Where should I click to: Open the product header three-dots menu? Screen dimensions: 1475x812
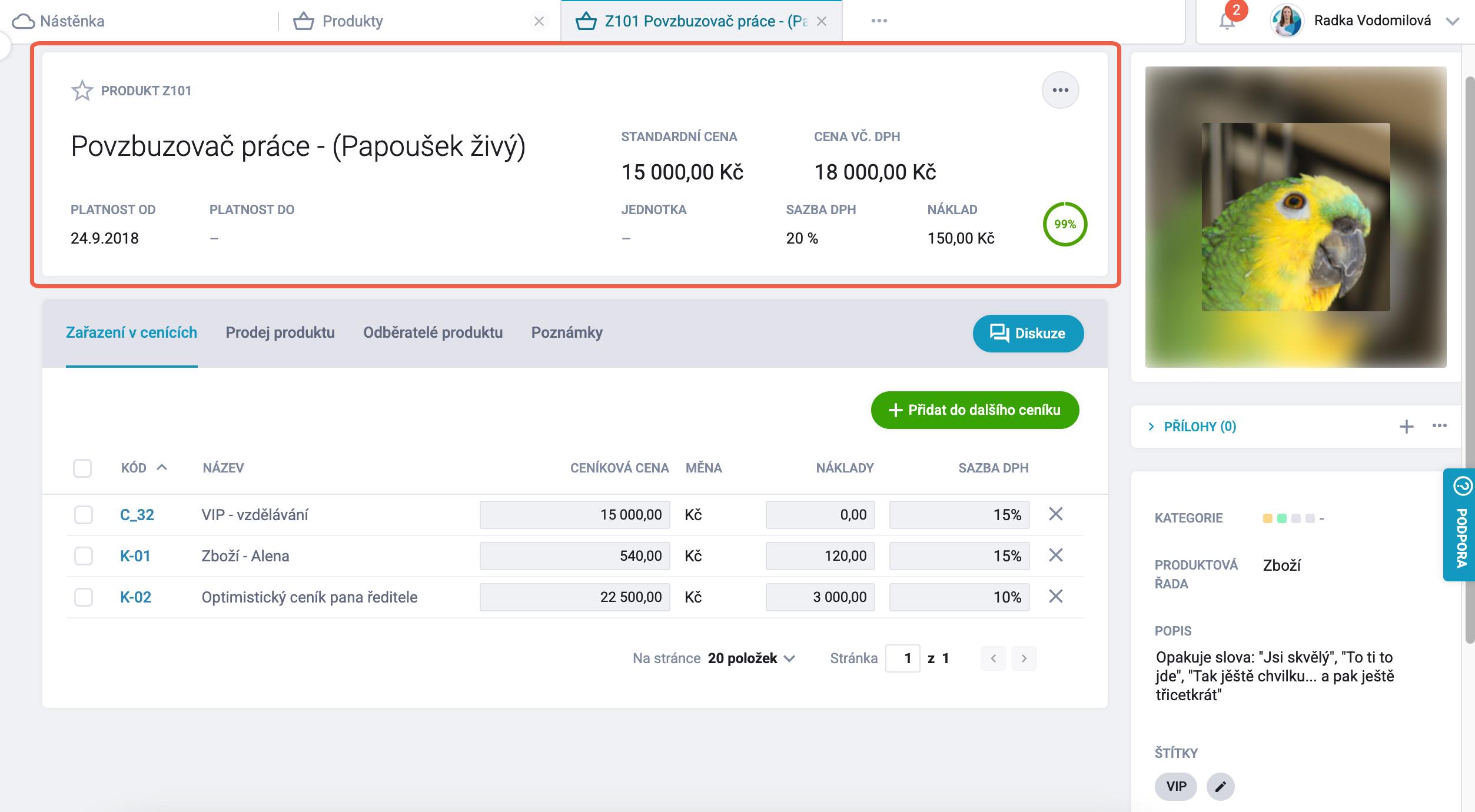(x=1060, y=90)
